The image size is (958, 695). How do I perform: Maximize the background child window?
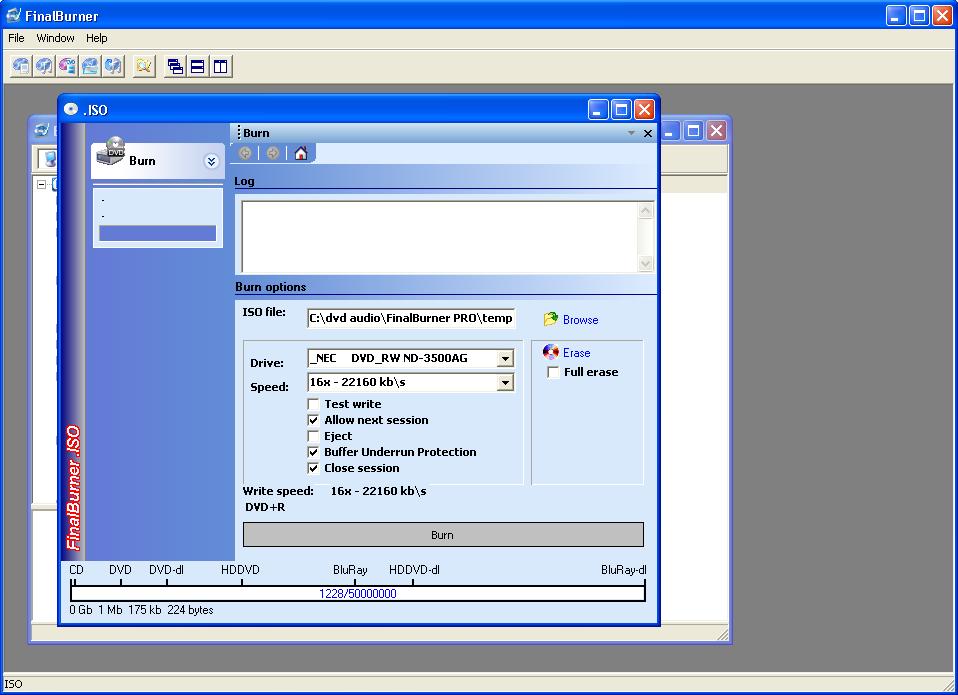click(x=693, y=131)
